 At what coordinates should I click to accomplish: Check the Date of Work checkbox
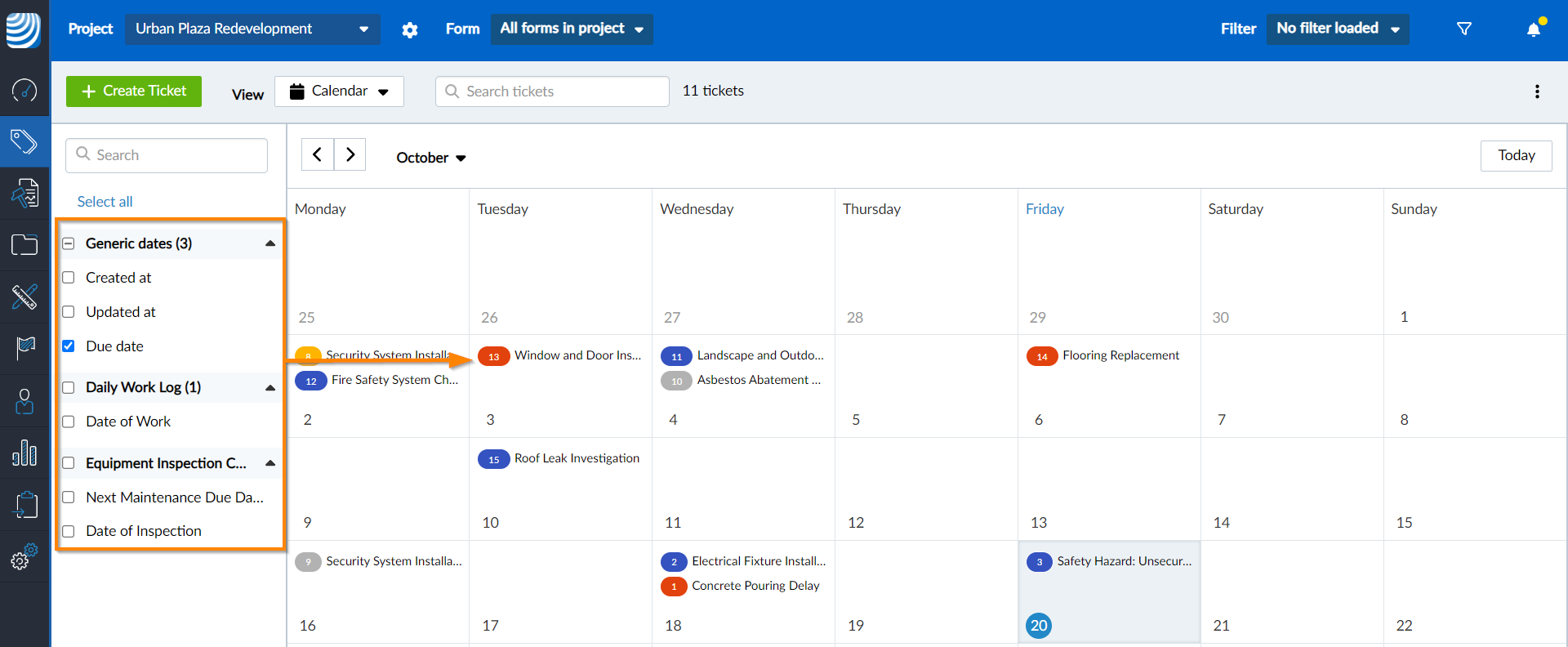point(69,422)
